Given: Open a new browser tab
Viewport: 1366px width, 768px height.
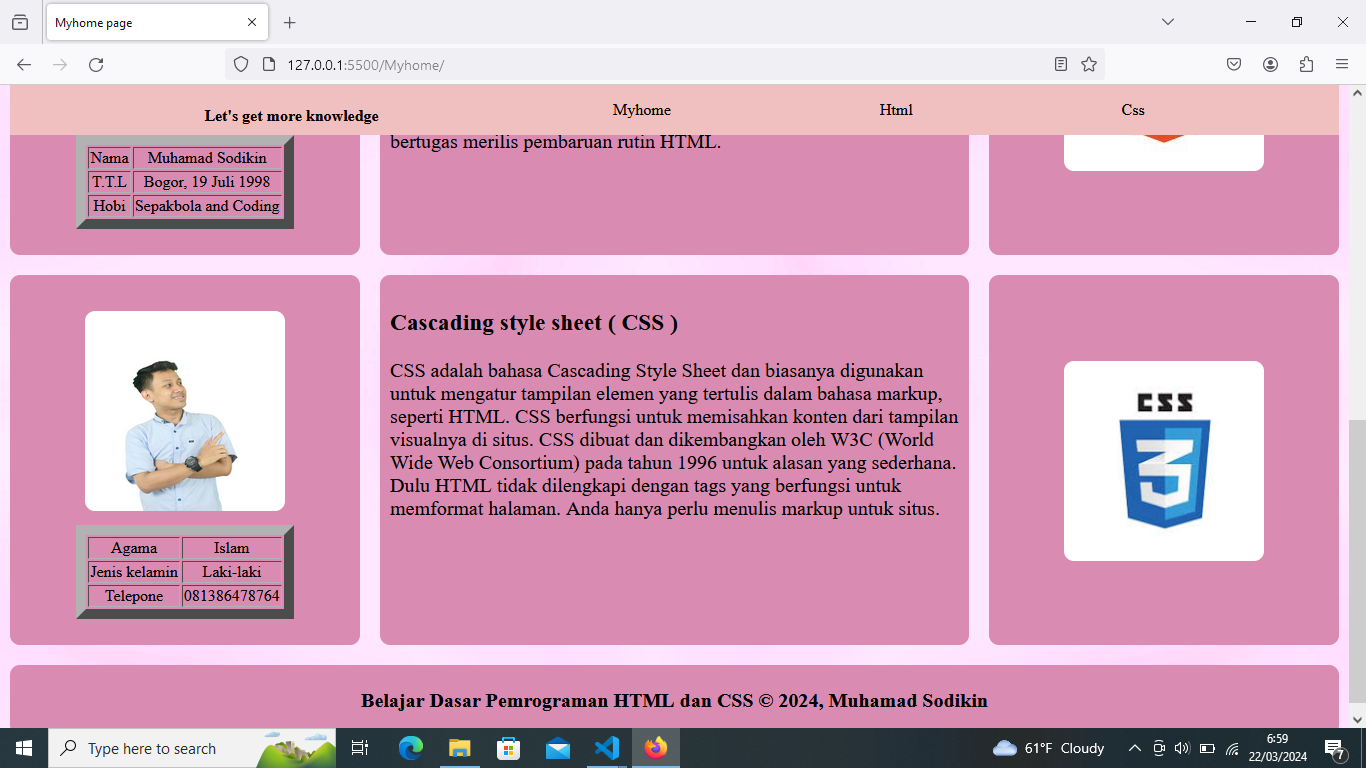Looking at the screenshot, I should (x=289, y=22).
